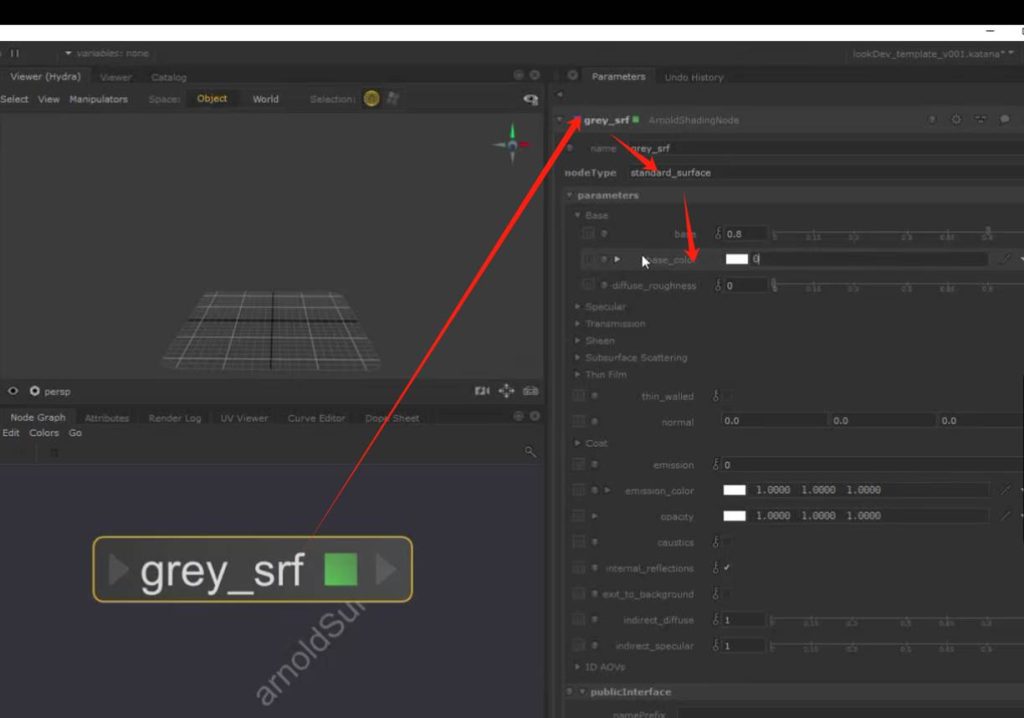Enable the thin_walled checkbox
Image resolution: width=1024 pixels, height=718 pixels.
coord(727,396)
